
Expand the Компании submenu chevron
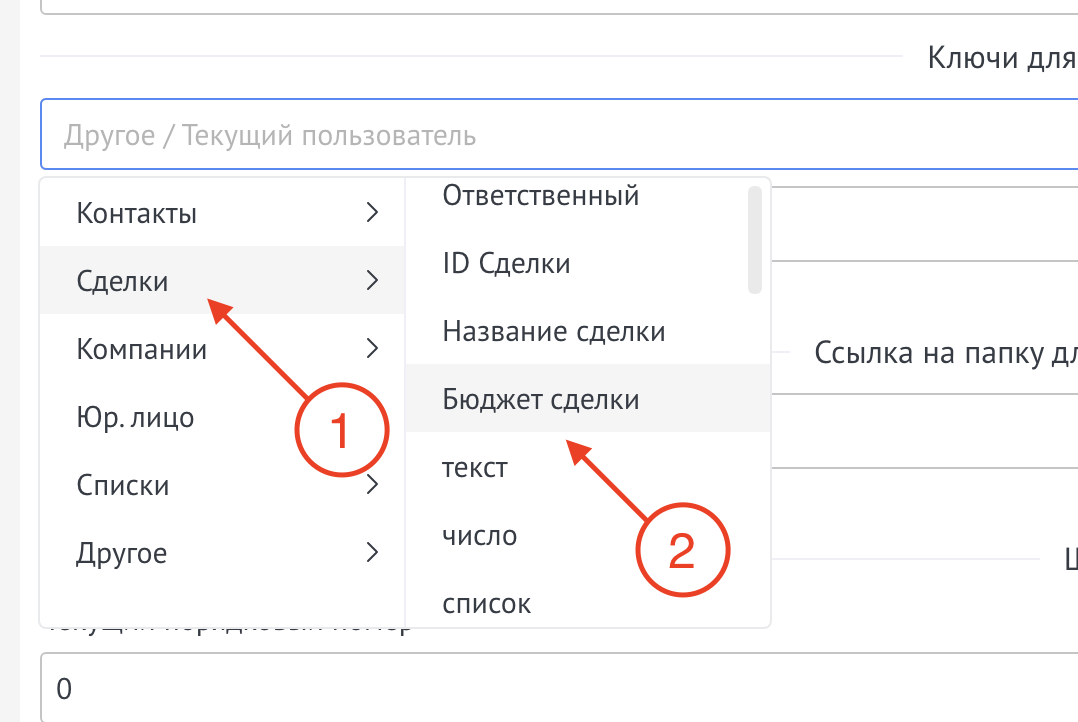(372, 349)
